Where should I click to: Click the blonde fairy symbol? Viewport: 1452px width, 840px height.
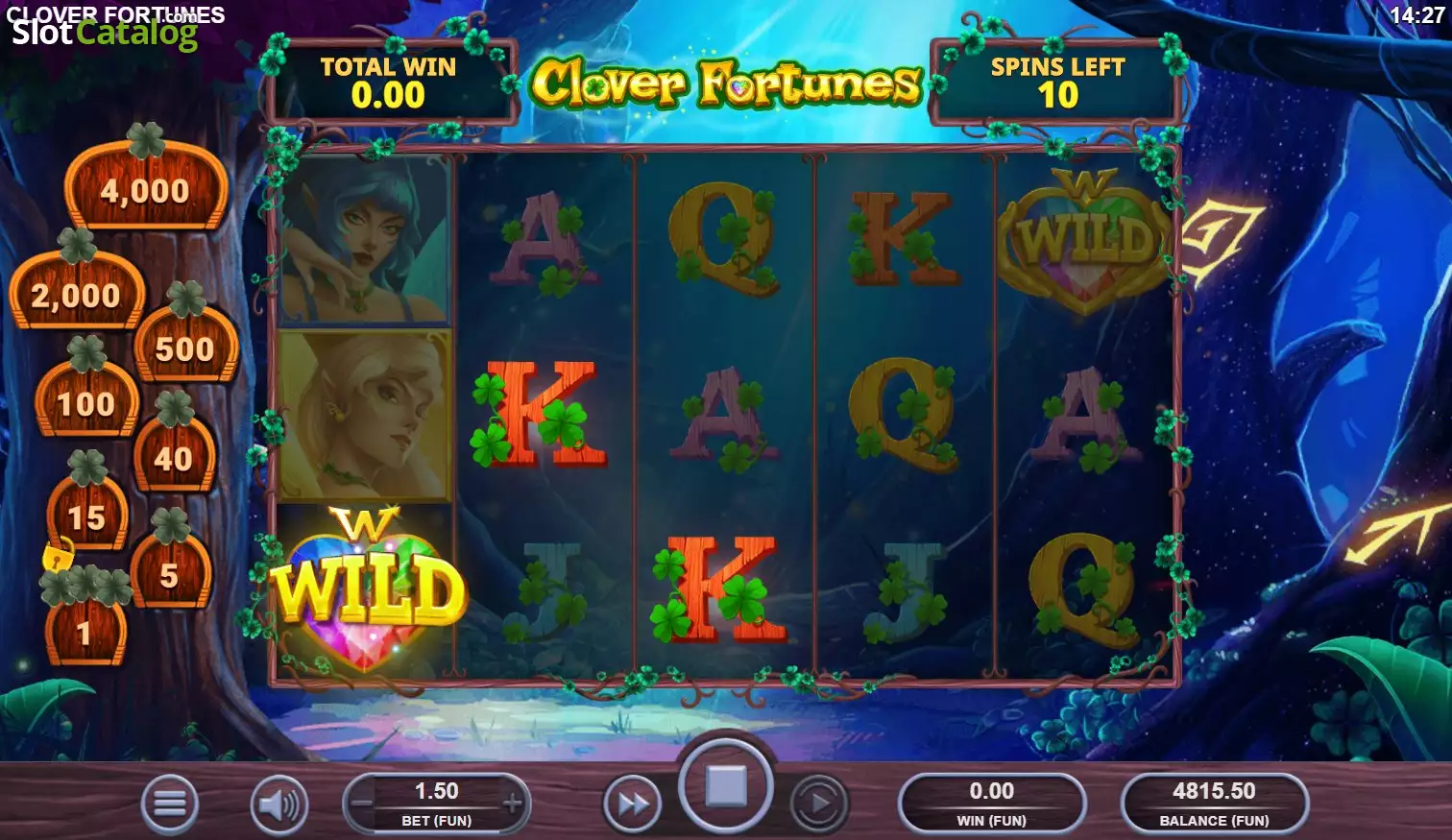coord(365,415)
